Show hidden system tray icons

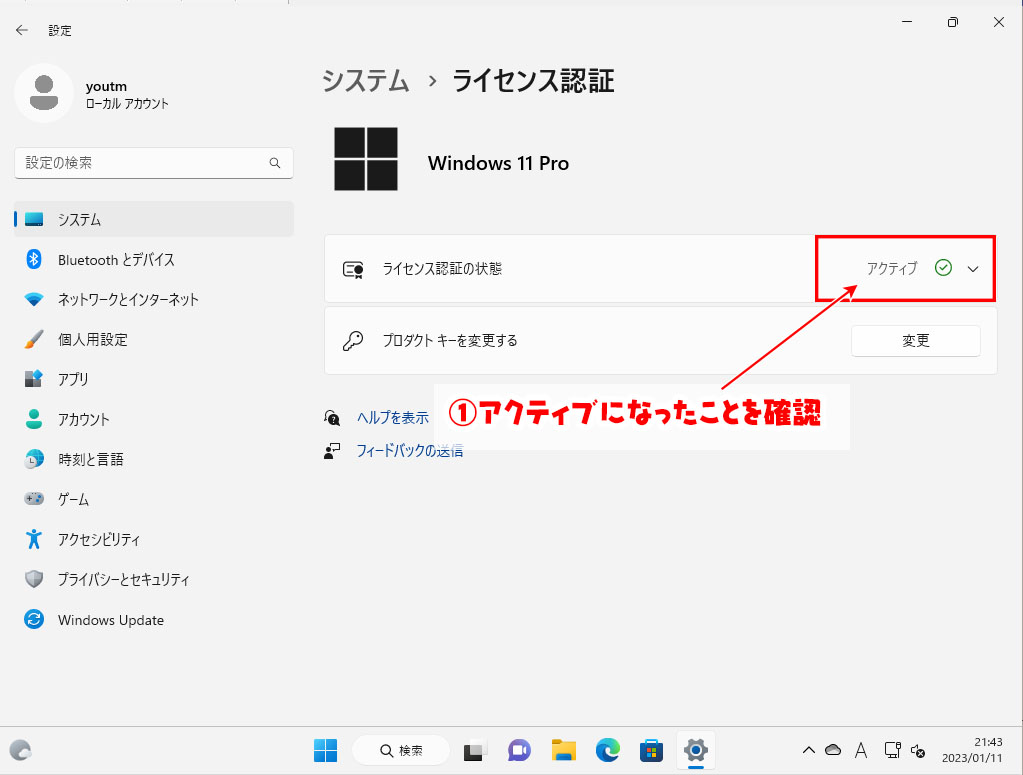click(808, 750)
